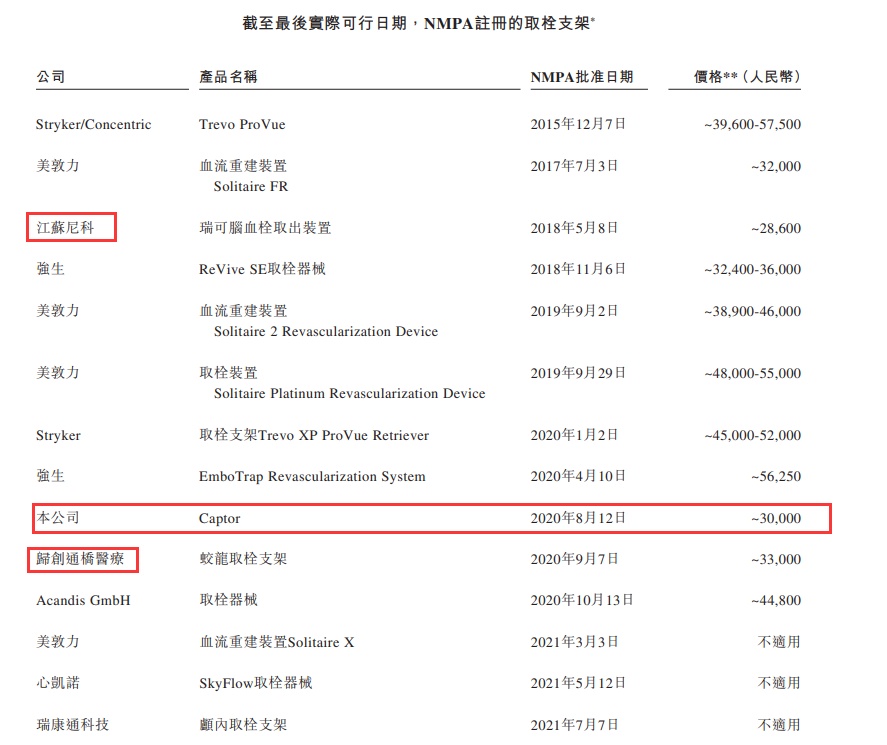Click the date 2020年8月12日
Viewport: 887px width, 745px height.
tap(578, 518)
